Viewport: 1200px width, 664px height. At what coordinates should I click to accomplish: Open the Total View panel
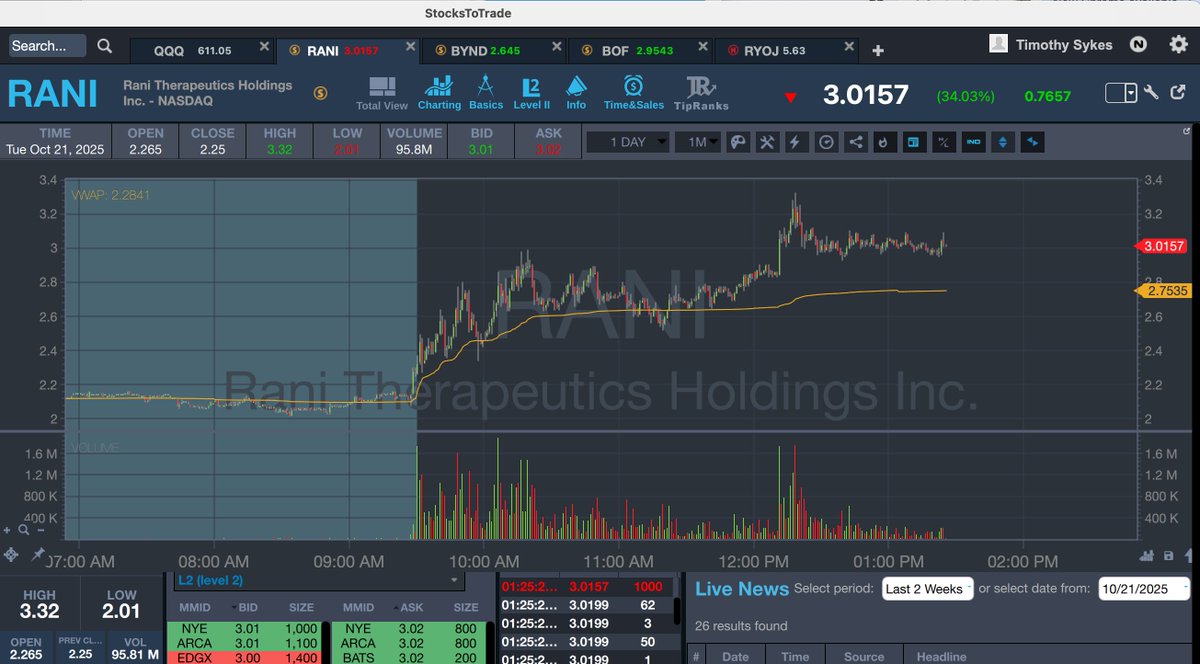point(382,93)
